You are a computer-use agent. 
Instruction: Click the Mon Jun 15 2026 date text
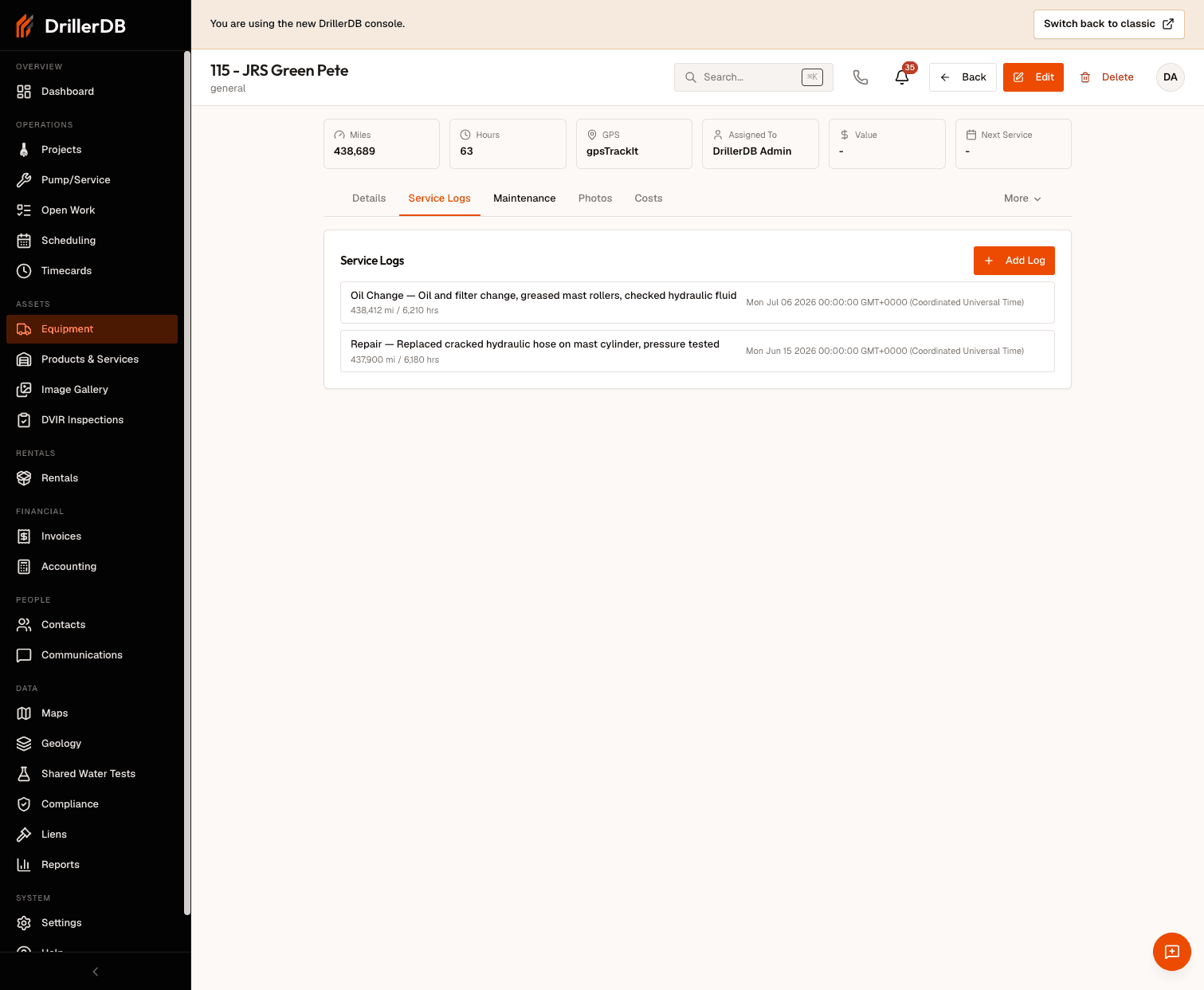884,351
